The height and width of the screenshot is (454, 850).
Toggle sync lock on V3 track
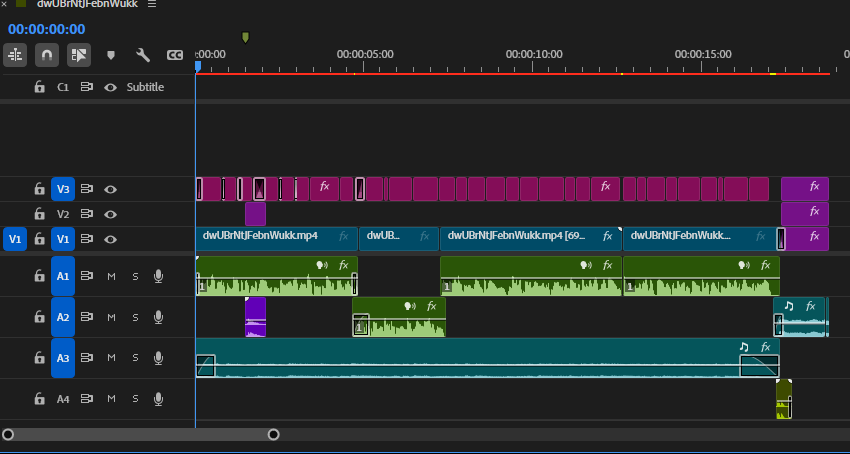87,189
